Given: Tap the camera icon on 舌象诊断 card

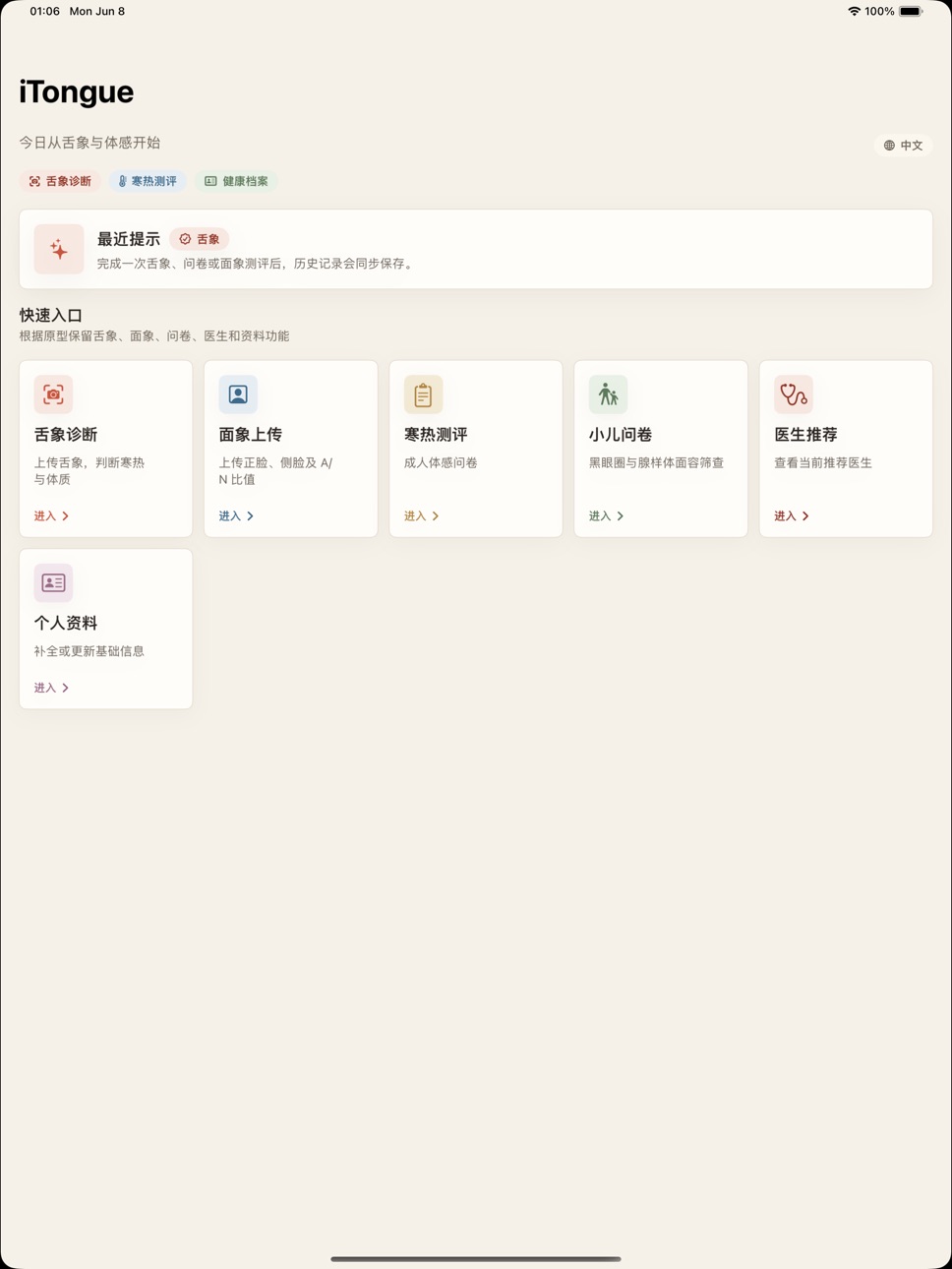Looking at the screenshot, I should (53, 394).
